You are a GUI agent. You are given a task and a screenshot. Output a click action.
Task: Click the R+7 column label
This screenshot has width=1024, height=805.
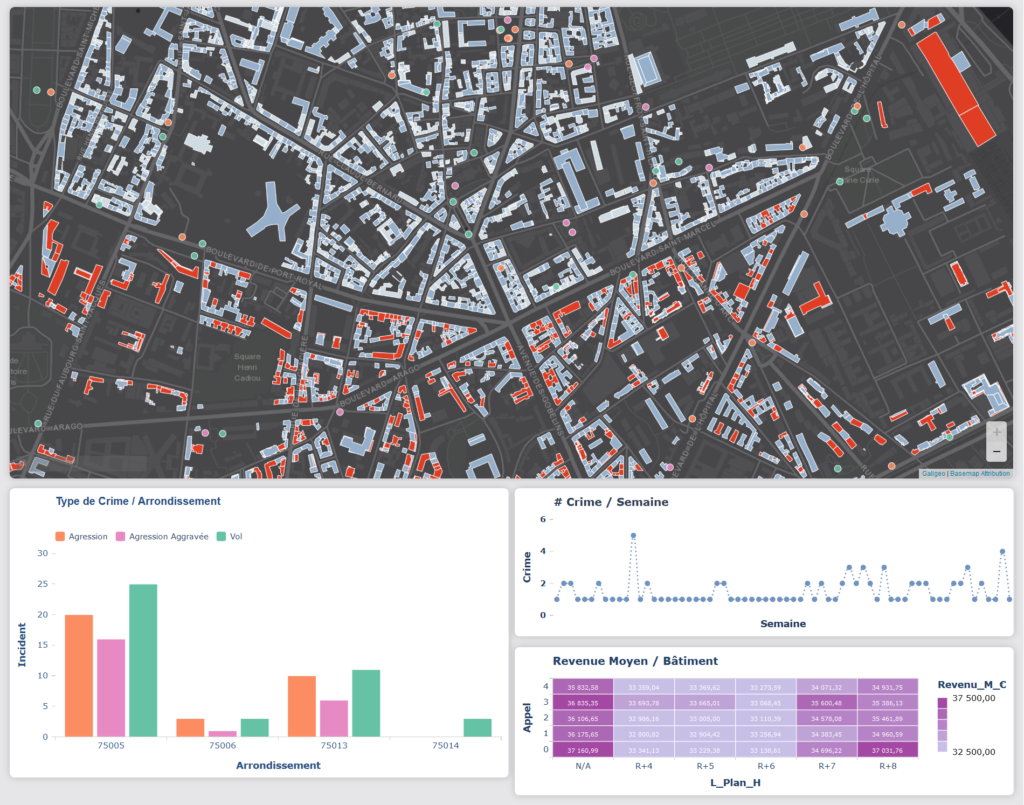(827, 766)
